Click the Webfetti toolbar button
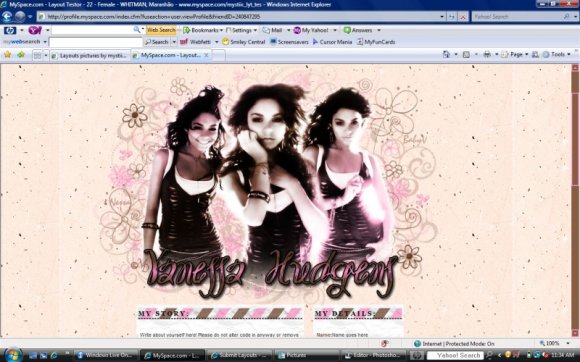 point(196,42)
